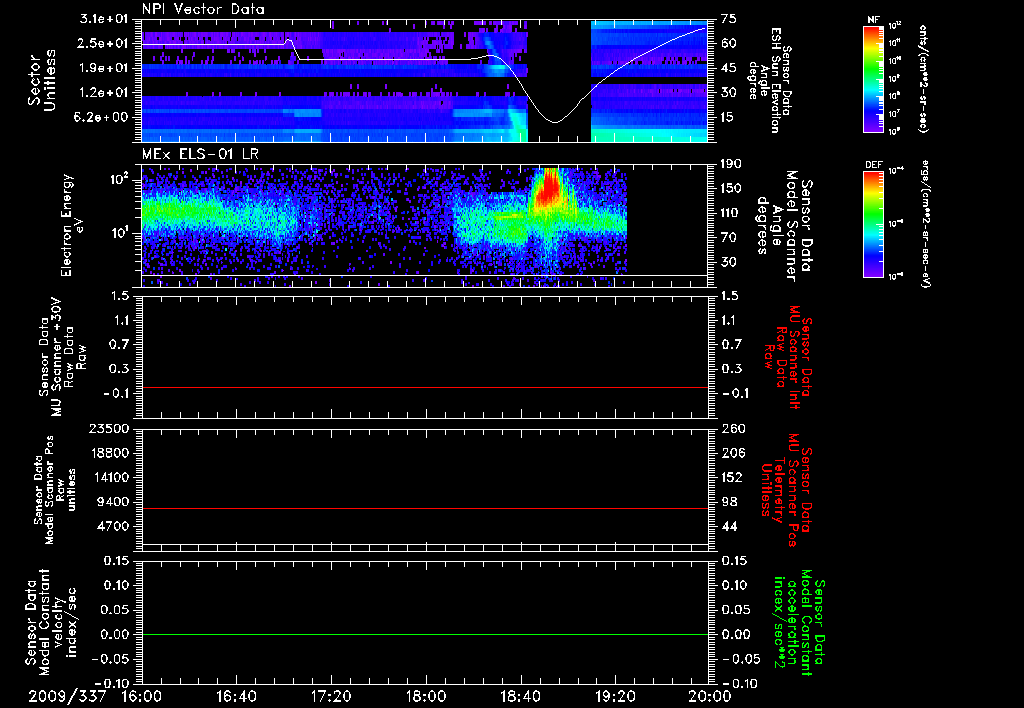
Task: Click the '23500' scanner position tick label
Action: point(110,428)
